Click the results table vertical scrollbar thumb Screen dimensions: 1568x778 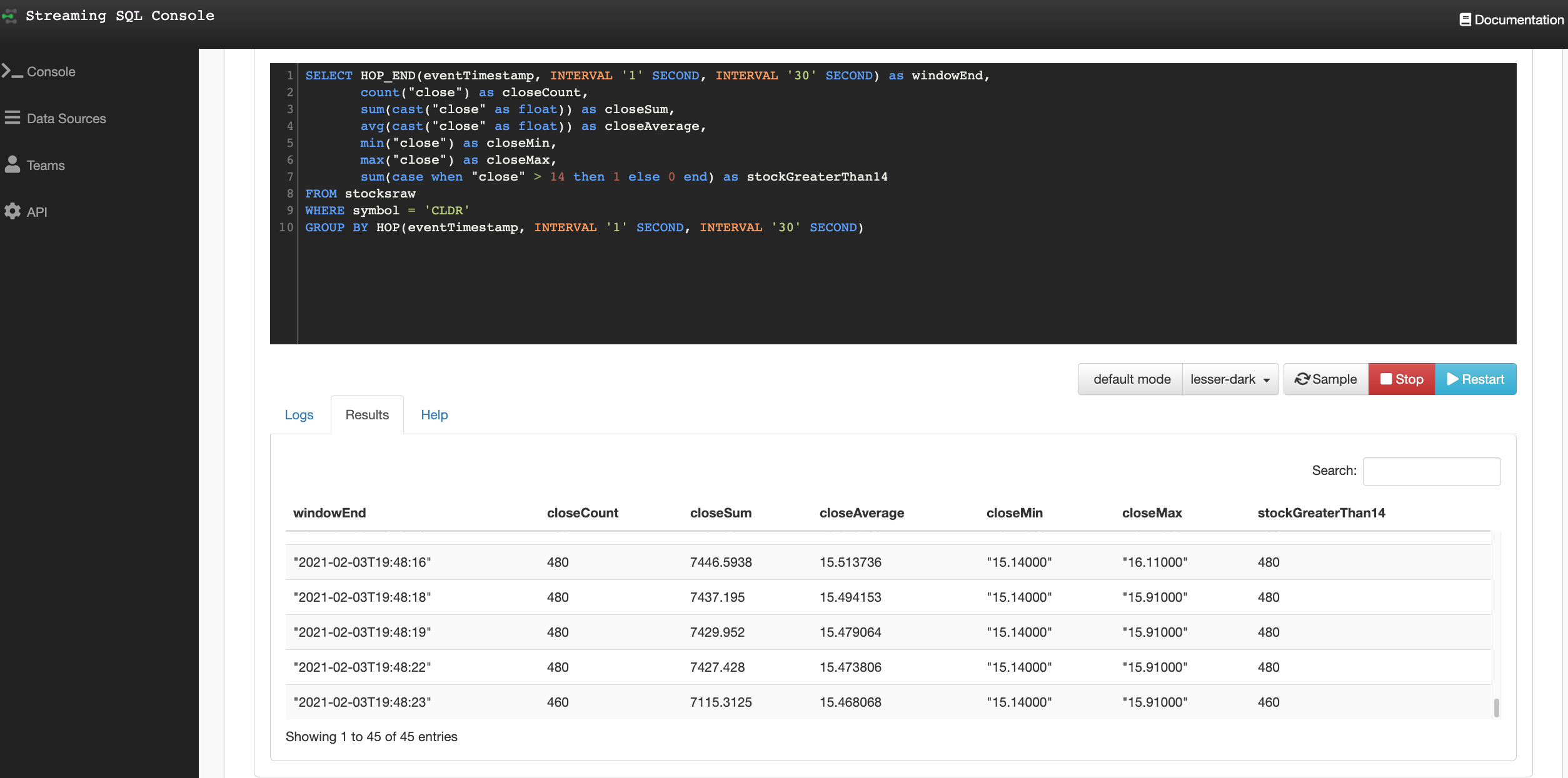[x=1496, y=707]
